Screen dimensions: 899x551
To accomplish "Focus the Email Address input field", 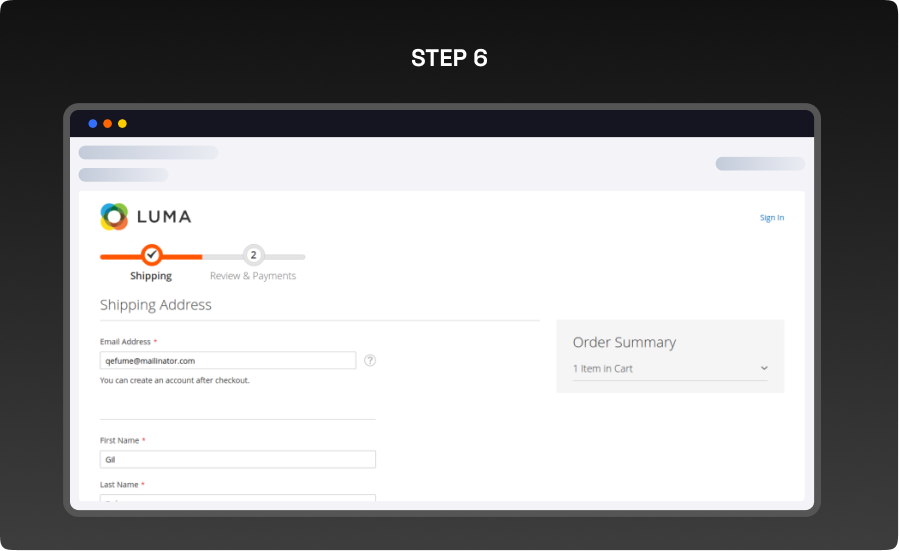I will tap(228, 360).
